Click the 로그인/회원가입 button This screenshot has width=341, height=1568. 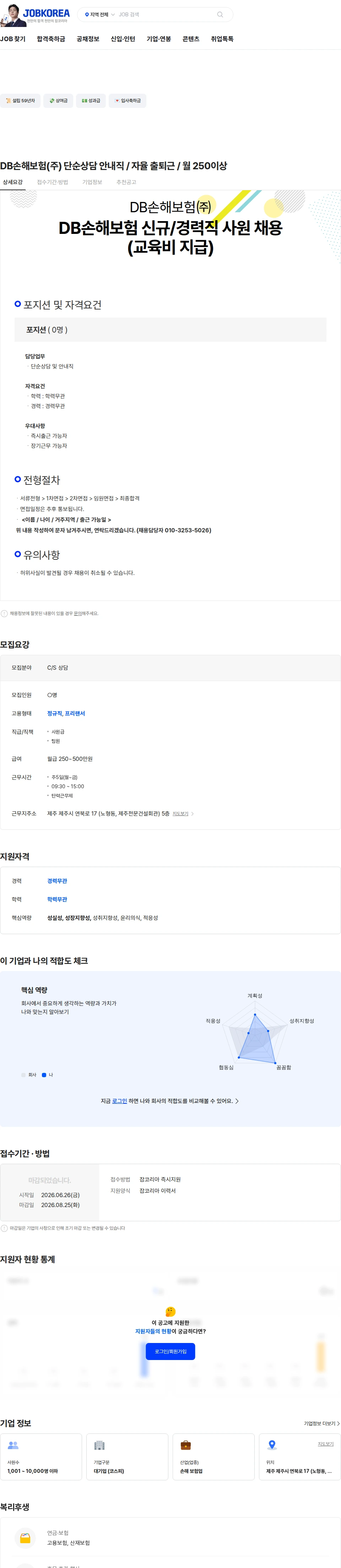click(170, 1351)
